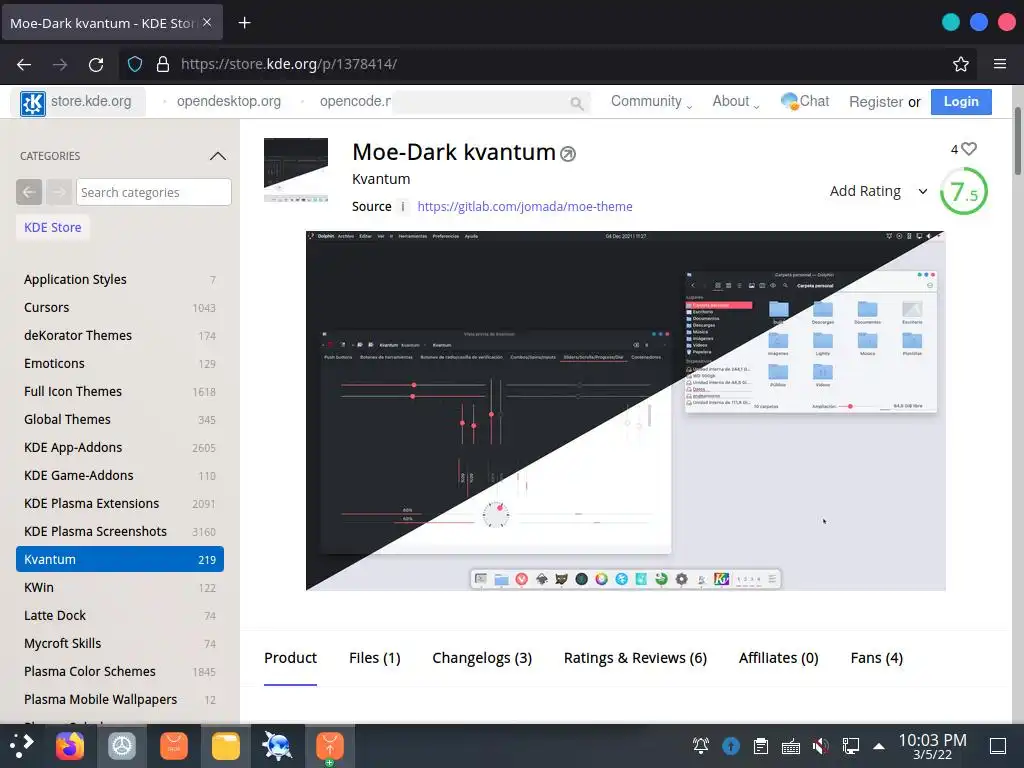Screen dimensions: 1024x768
Task: Click the product thumbnail image
Action: pos(296,170)
